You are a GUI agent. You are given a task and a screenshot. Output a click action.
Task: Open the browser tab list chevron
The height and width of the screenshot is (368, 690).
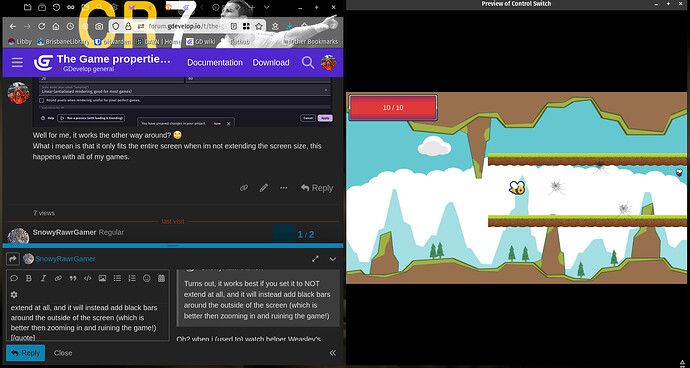pyautogui.click(x=267, y=7)
